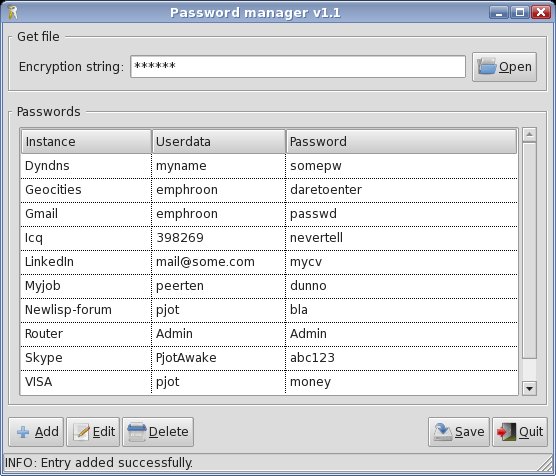Select the Gmail row
Viewport: 556px width, 476px height.
tap(269, 214)
